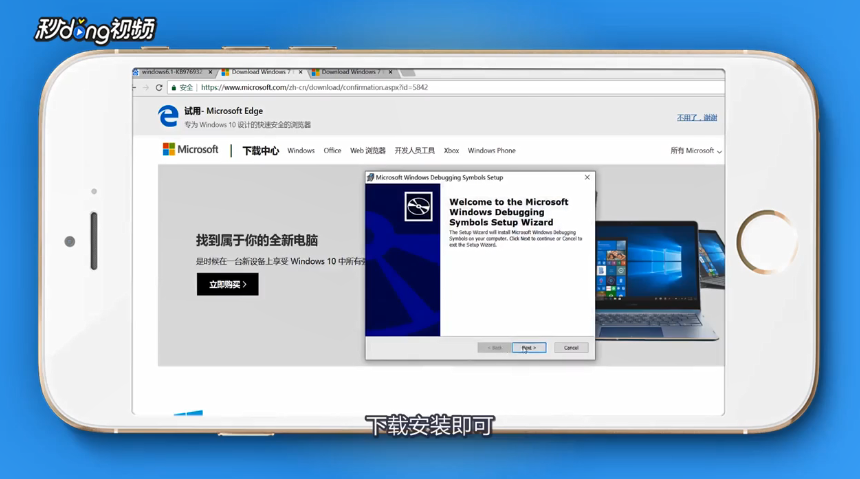Close the first windows6.1-KB976932 tab
The width and height of the screenshot is (860, 479).
(210, 72)
